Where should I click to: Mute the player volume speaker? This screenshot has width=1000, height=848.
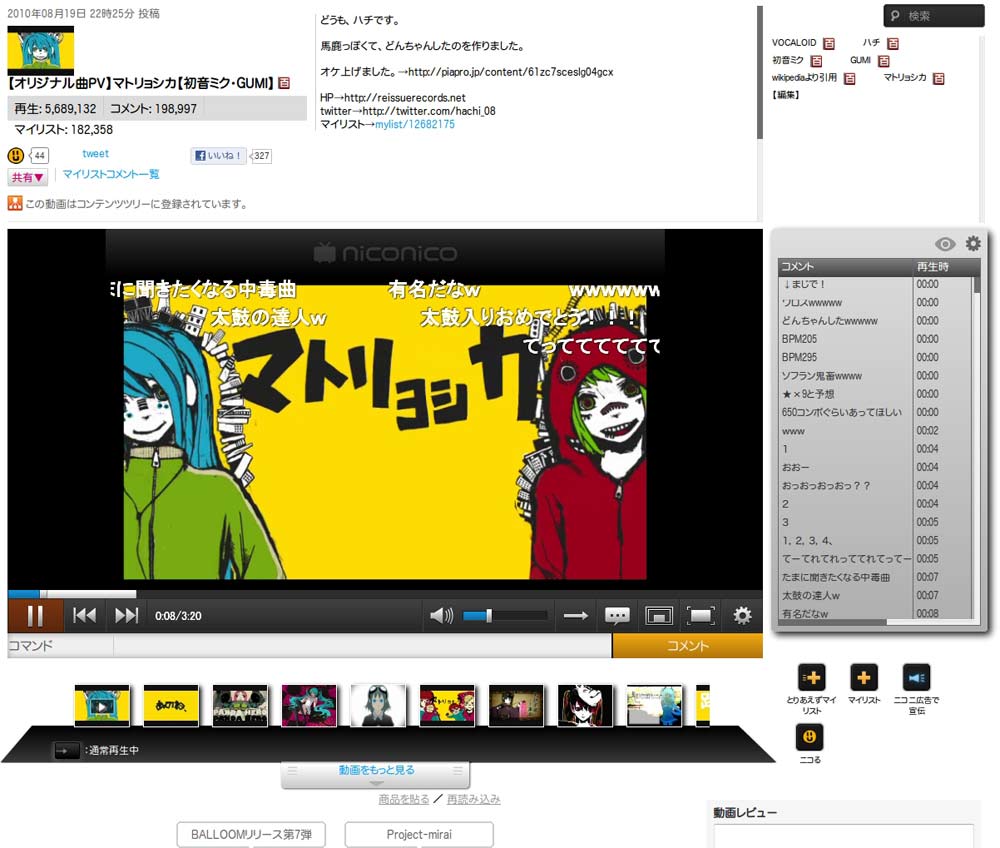(440, 616)
